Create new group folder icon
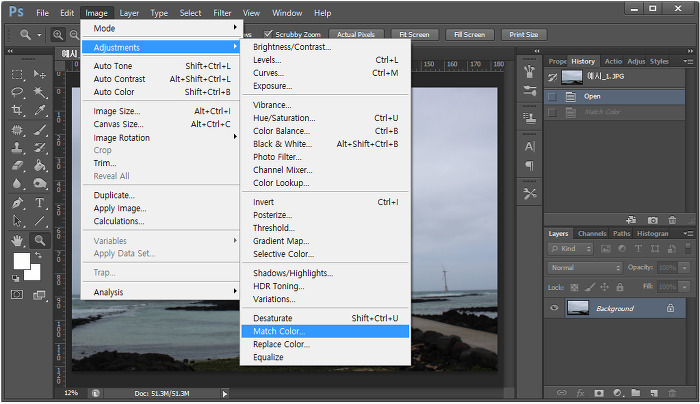The width and height of the screenshot is (700, 404). (636, 393)
